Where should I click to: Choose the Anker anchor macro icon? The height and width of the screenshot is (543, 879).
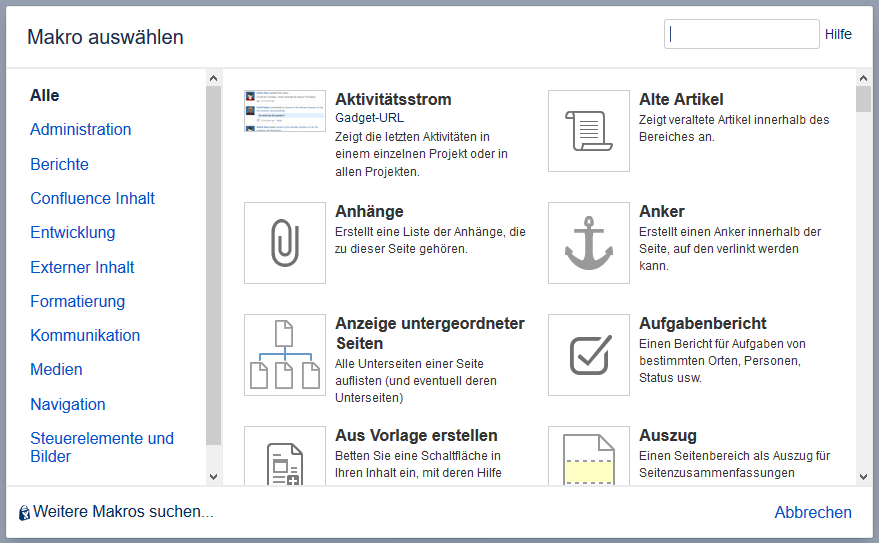click(x=589, y=243)
